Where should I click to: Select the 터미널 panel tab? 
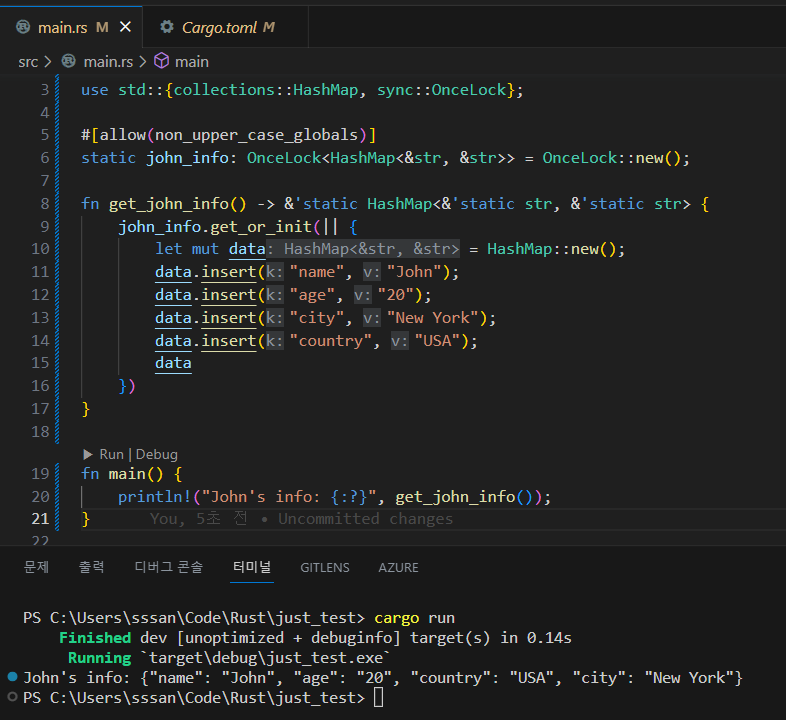(251, 567)
